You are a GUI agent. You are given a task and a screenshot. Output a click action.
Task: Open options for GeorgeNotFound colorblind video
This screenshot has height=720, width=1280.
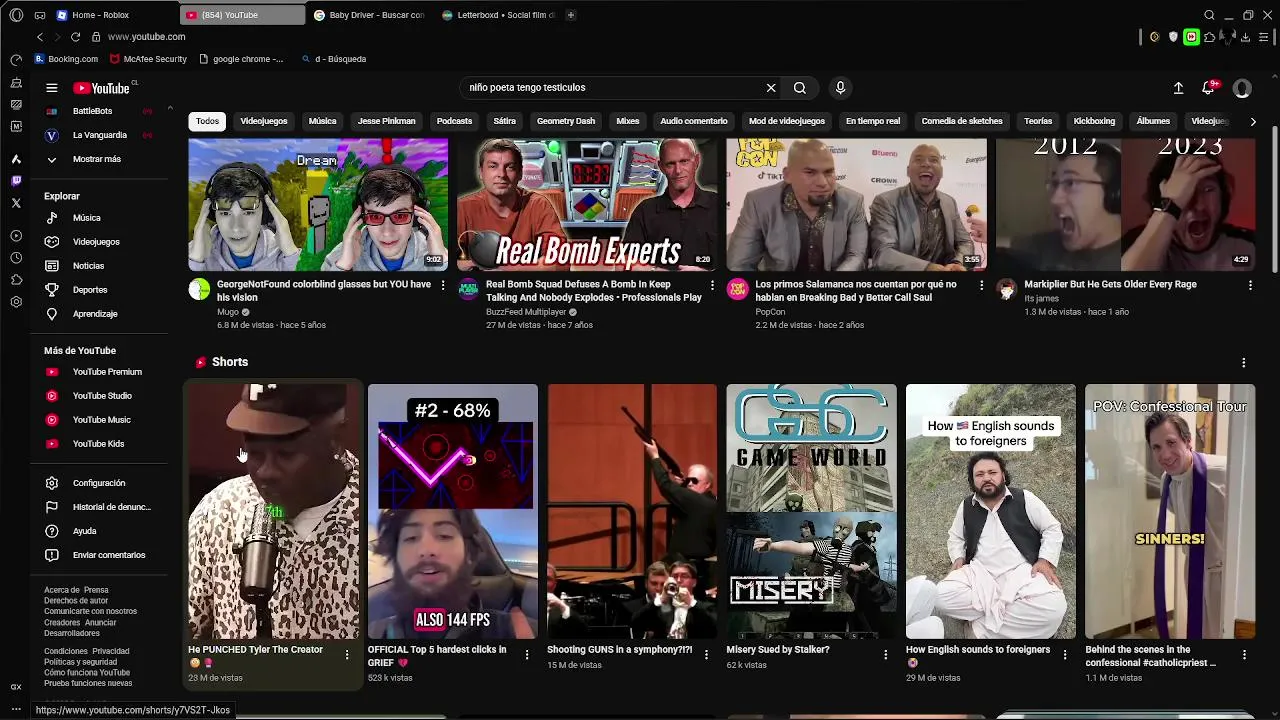tap(443, 285)
